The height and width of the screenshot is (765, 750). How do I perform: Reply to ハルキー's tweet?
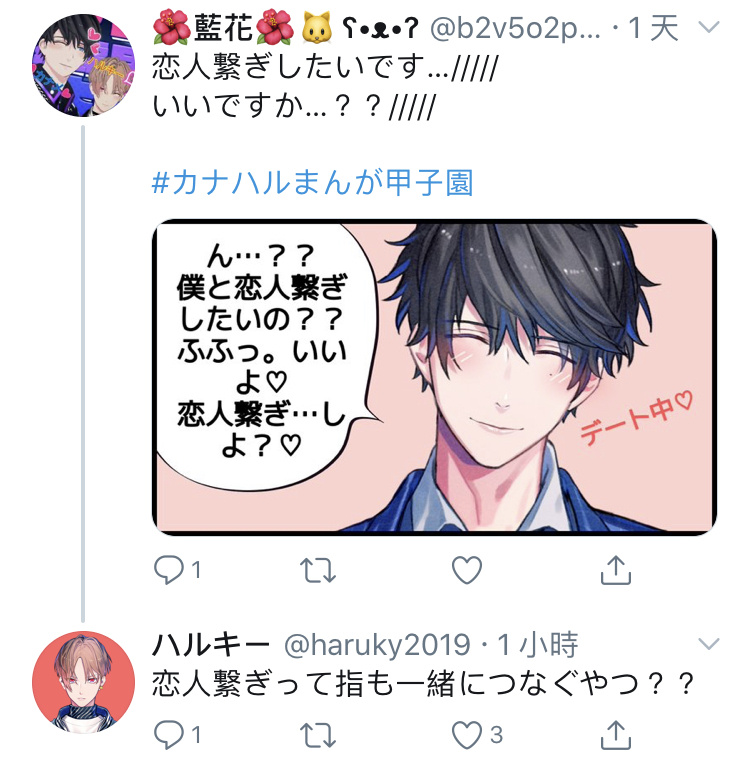(x=169, y=735)
